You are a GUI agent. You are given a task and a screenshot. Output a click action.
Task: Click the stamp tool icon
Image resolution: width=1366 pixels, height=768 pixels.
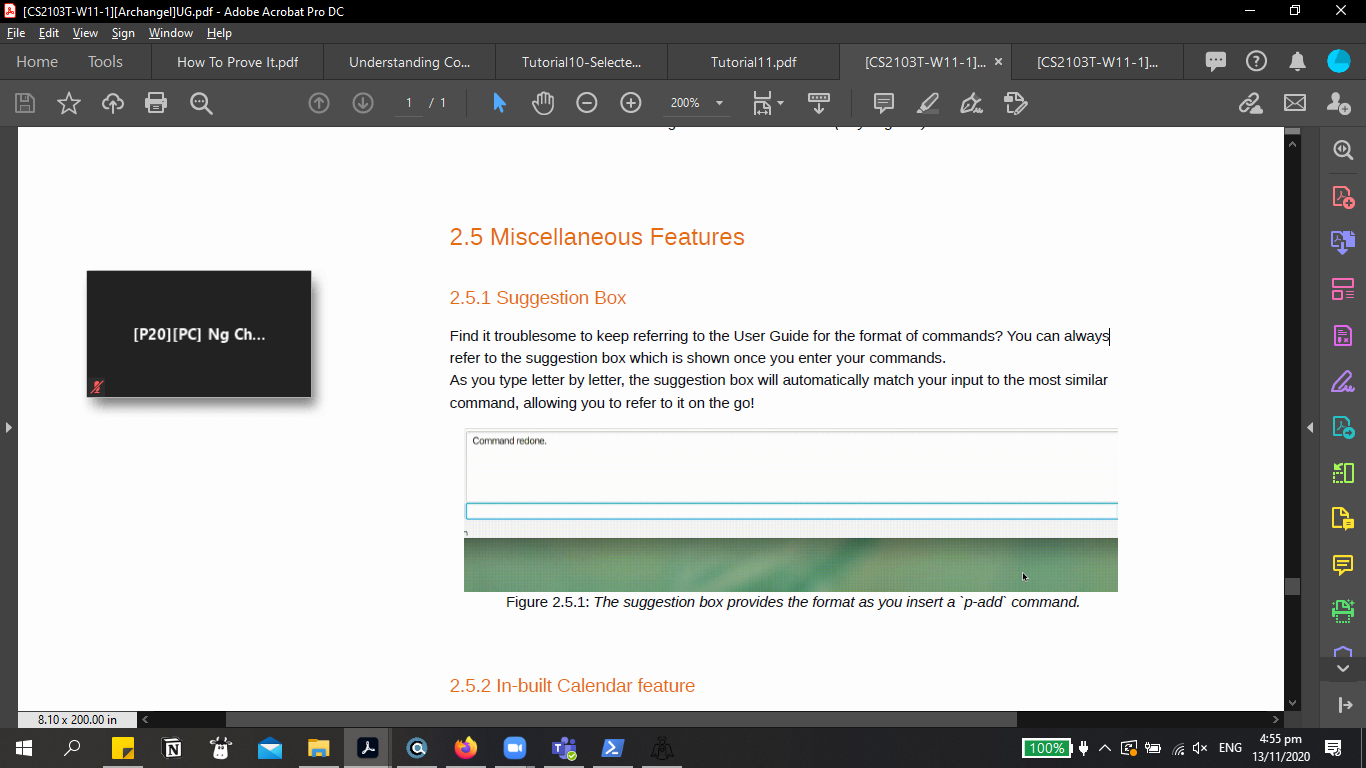coord(1015,103)
